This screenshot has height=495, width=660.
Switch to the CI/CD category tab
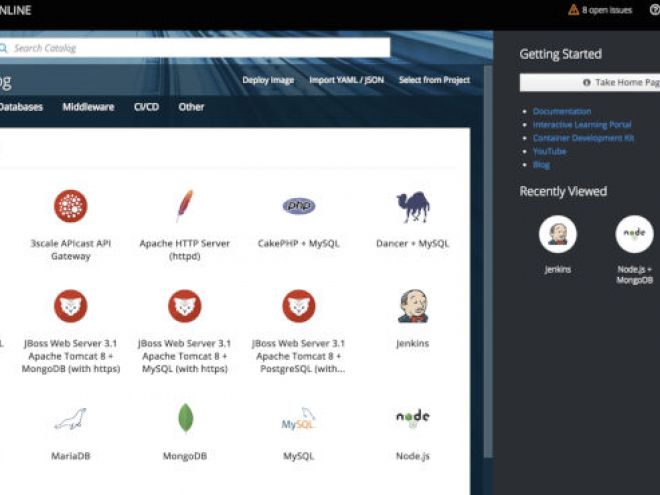pos(146,107)
